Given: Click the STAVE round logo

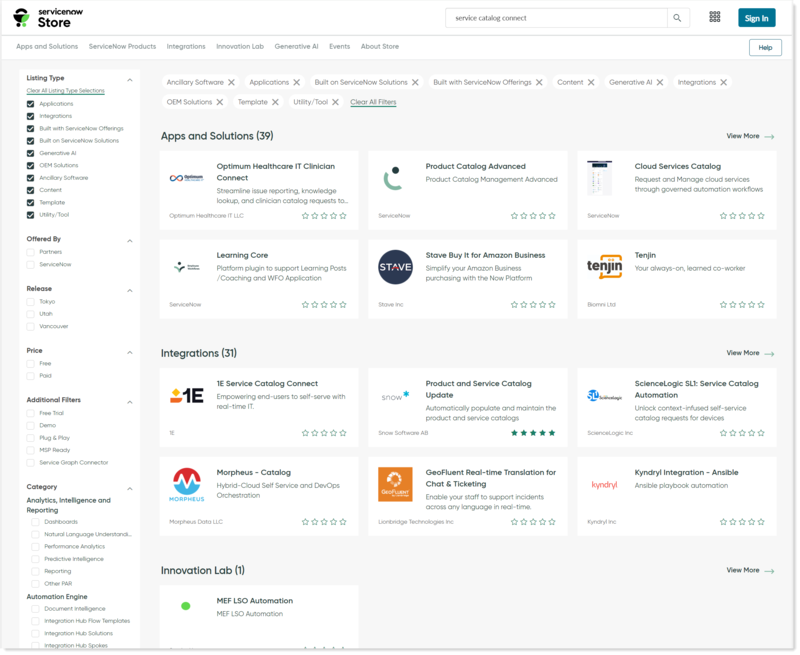Looking at the screenshot, I should coord(396,267).
